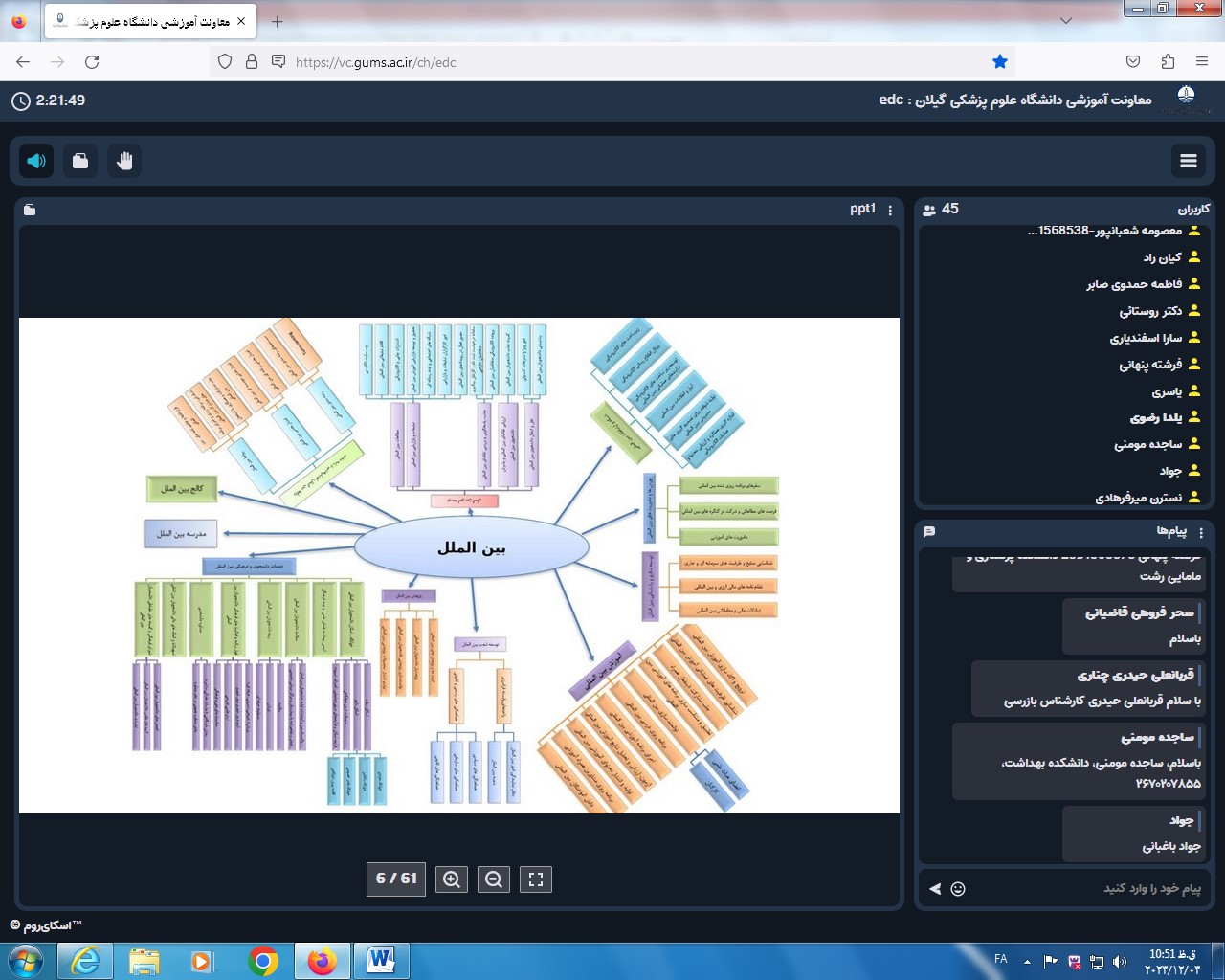Open the hamburger main menu of Skyroom
The image size is (1225, 980).
pos(1189,161)
